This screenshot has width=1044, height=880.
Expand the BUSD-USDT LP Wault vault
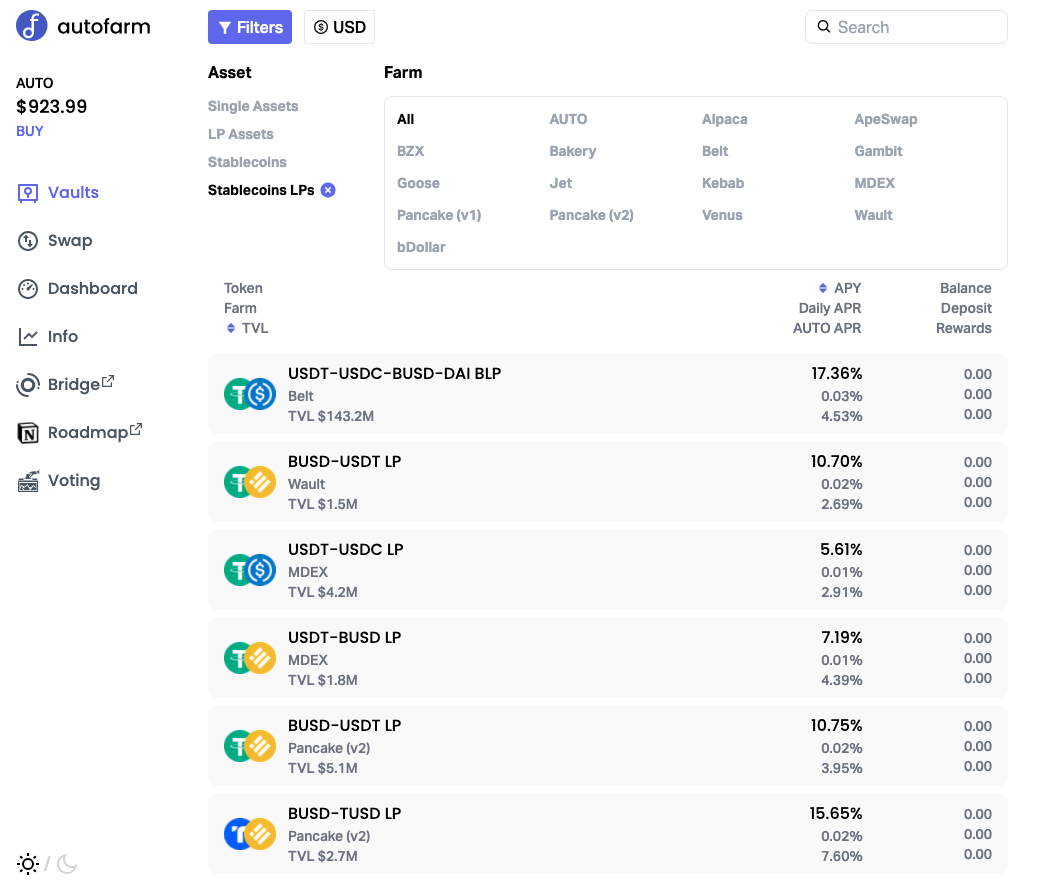coord(607,482)
